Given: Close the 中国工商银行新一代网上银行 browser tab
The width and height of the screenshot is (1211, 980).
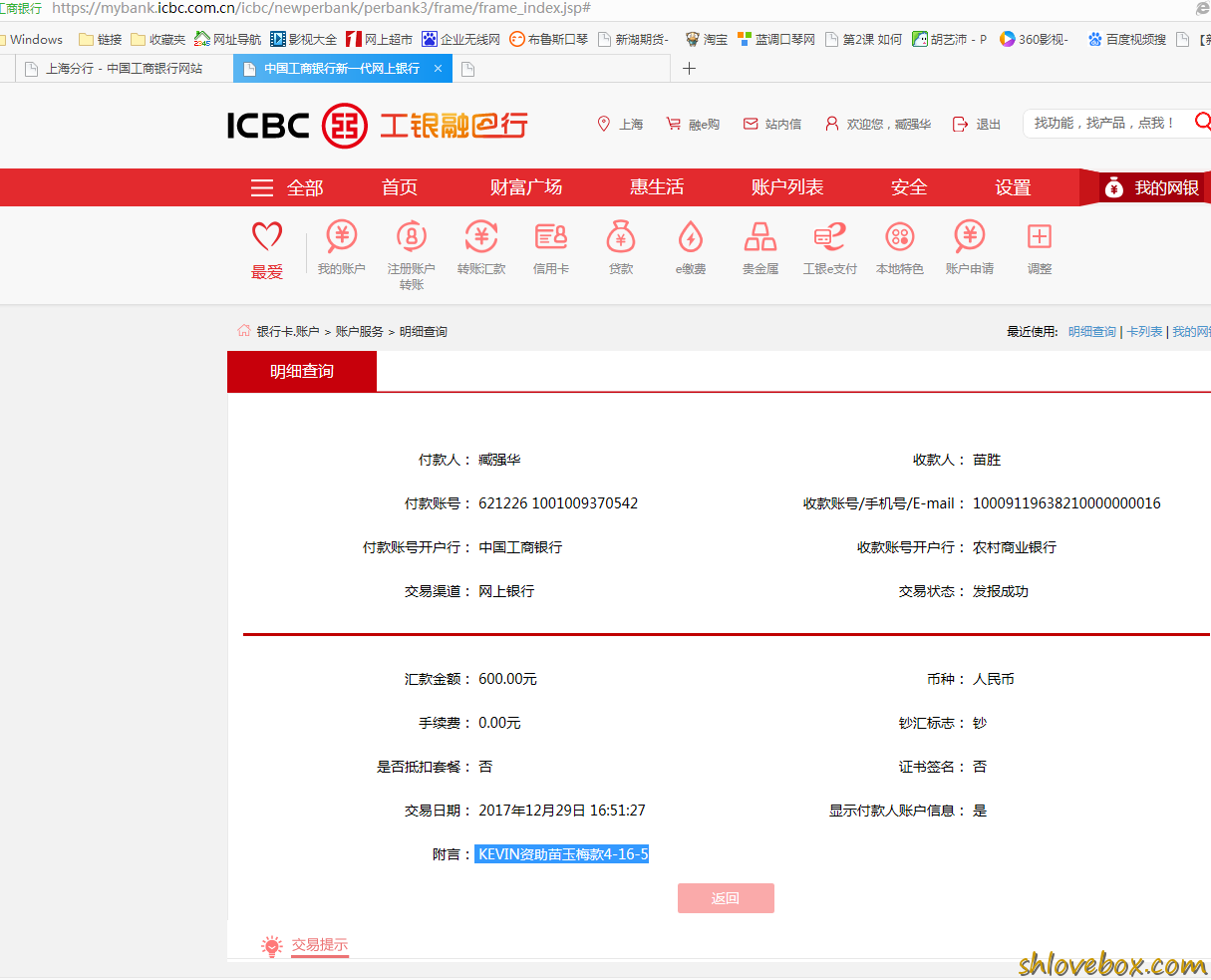Looking at the screenshot, I should tap(438, 69).
